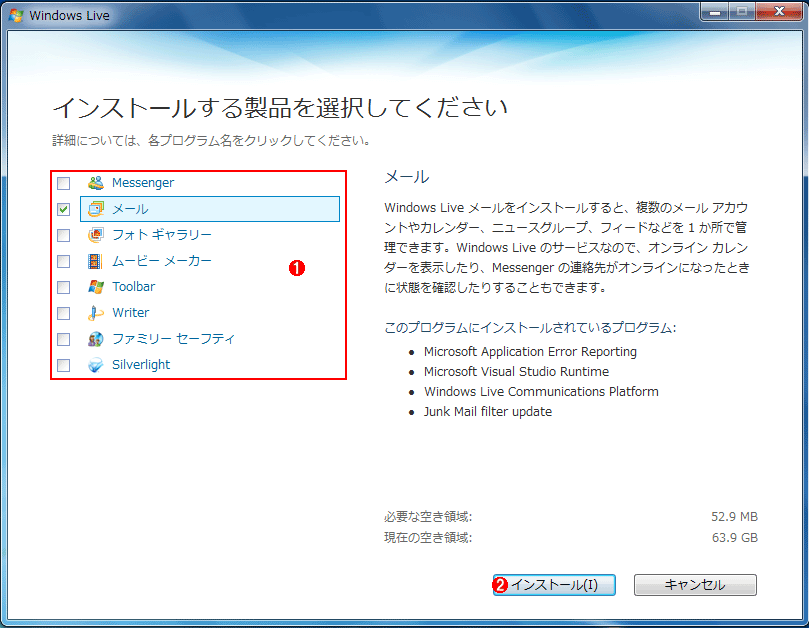Click the ムービー メーカー filmstrip icon

coord(95,261)
